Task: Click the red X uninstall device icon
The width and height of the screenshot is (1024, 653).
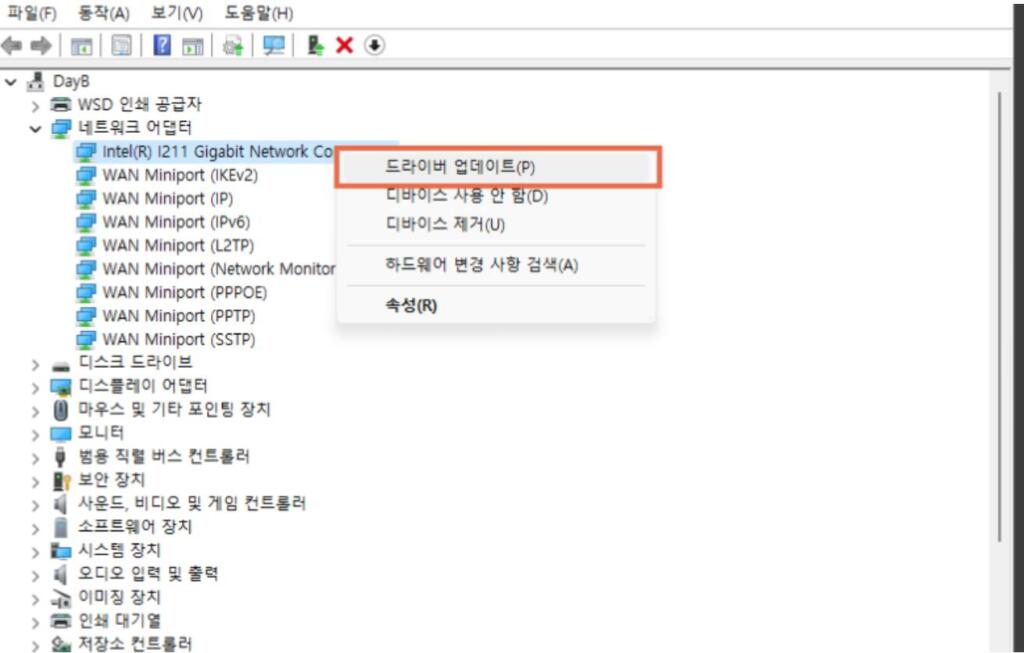Action: coord(345,46)
